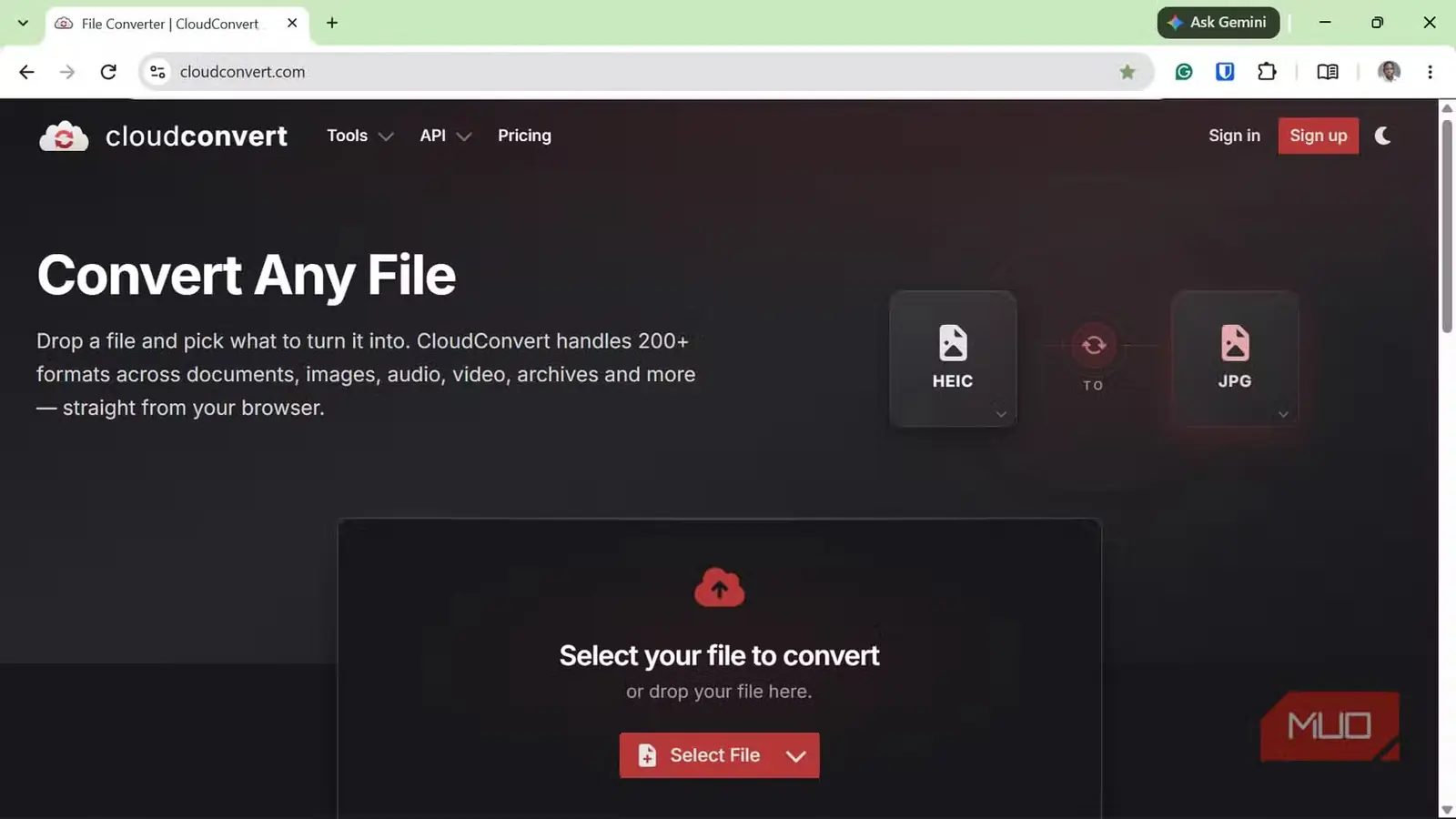Close the File Converter tab
Screen dimensions: 1456x819
pos(292,23)
